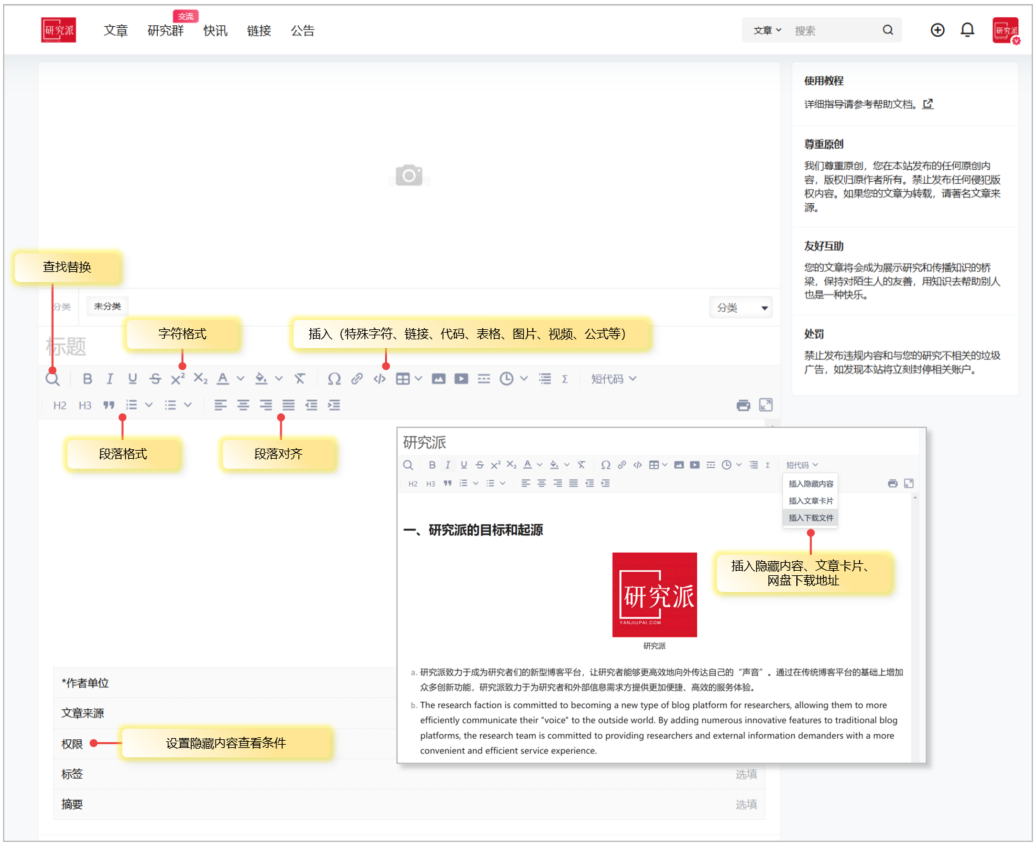Clear formatting in main editor toolbar
Image resolution: width=1034 pixels, height=845 pixels.
(300, 379)
